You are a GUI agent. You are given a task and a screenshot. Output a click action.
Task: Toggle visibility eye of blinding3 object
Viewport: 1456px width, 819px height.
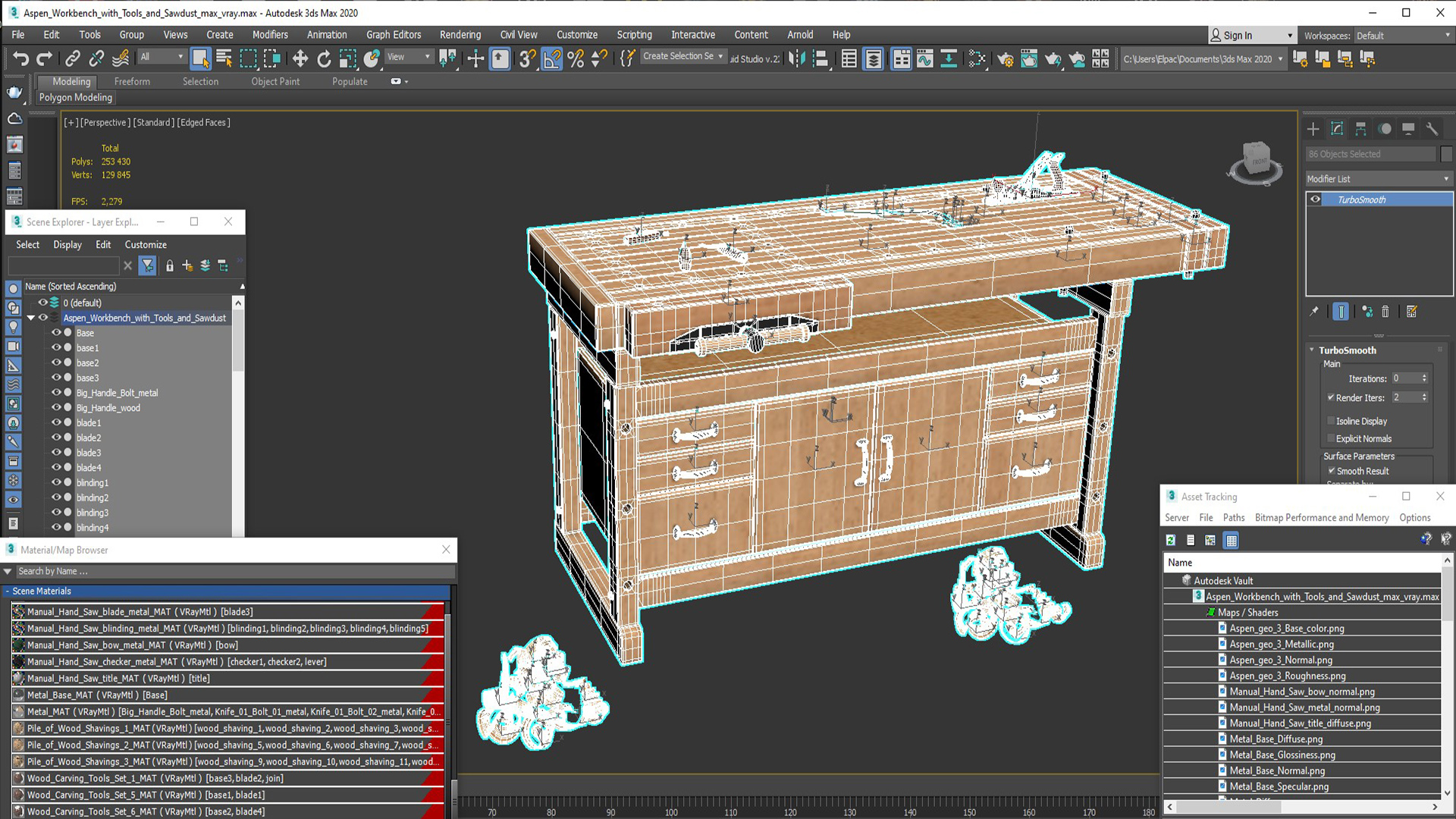click(56, 512)
